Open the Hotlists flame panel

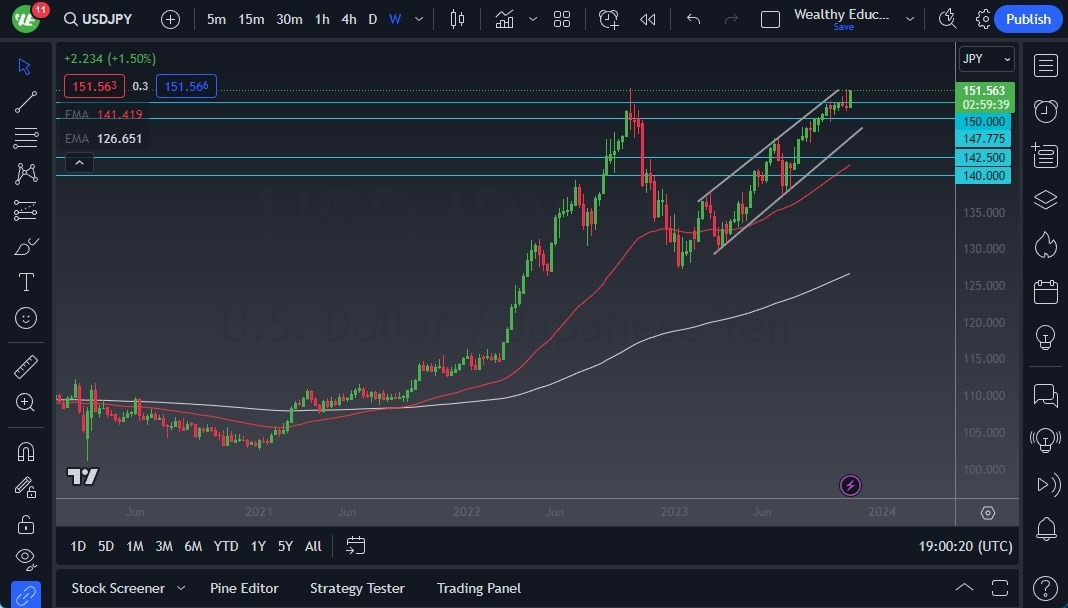[1045, 245]
